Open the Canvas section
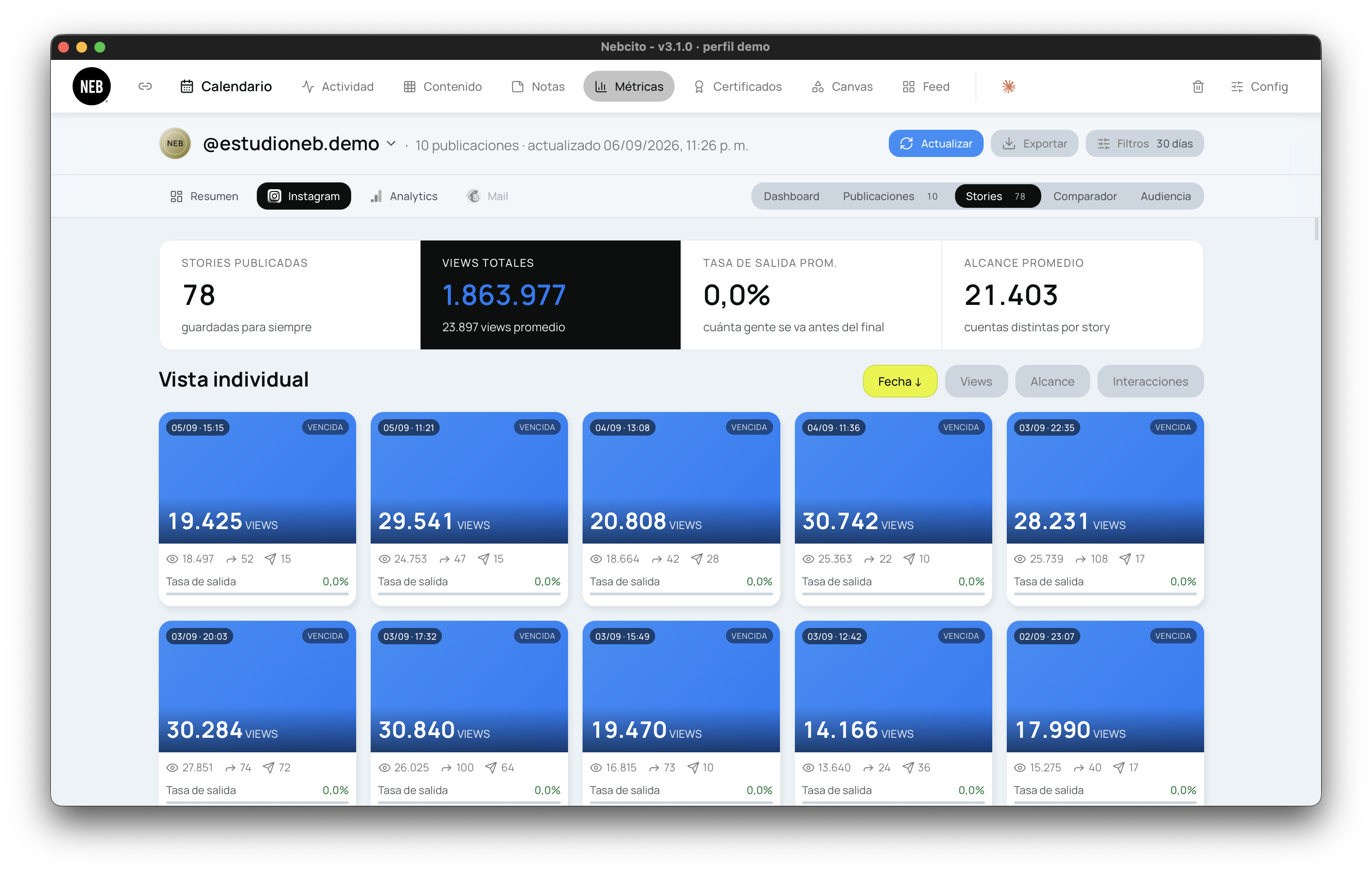The image size is (1372, 873). coord(842,86)
